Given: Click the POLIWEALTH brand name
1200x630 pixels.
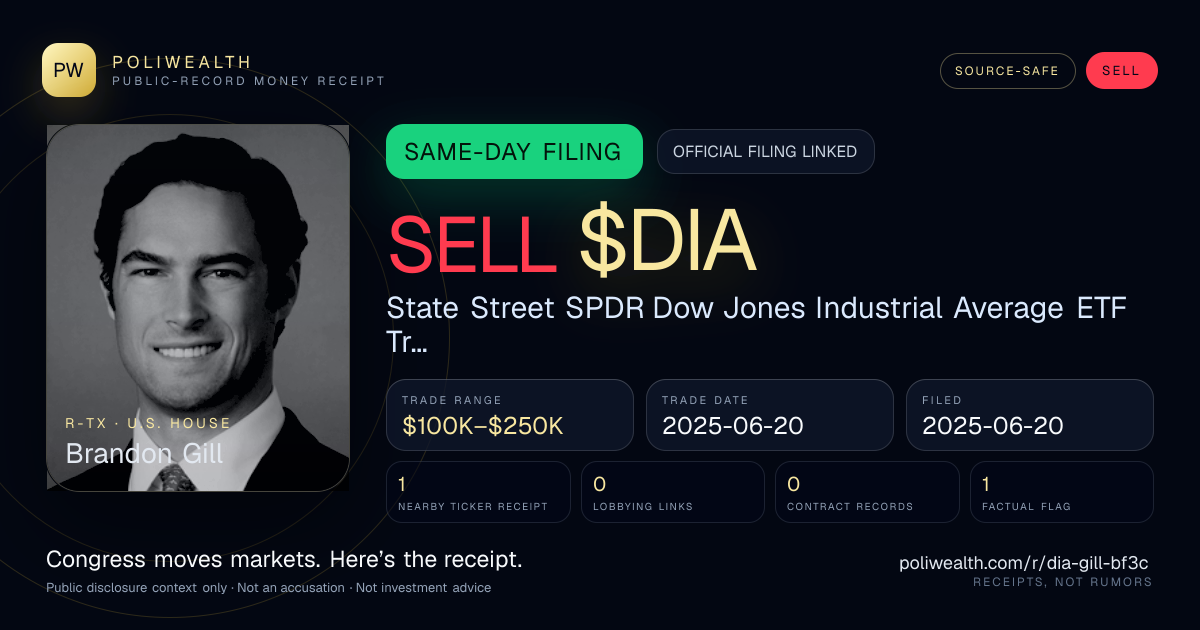Looking at the screenshot, I should (x=182, y=62).
